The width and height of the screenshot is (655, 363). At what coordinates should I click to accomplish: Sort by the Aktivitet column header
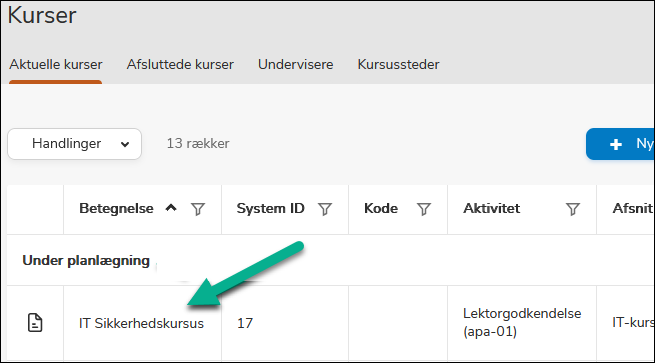pyautogui.click(x=491, y=208)
